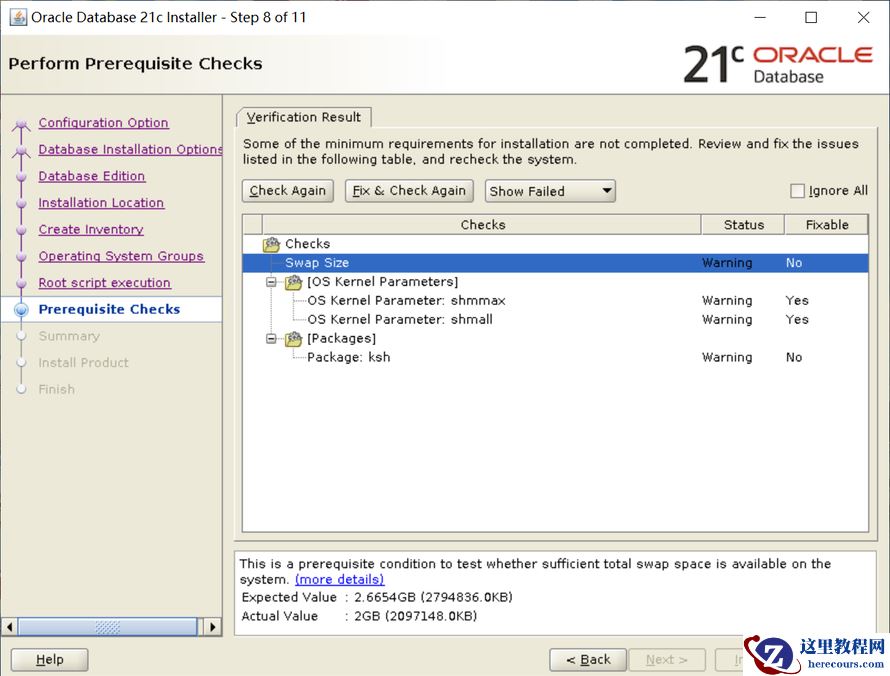Maximize the installer window
890x676 pixels.
pos(812,18)
